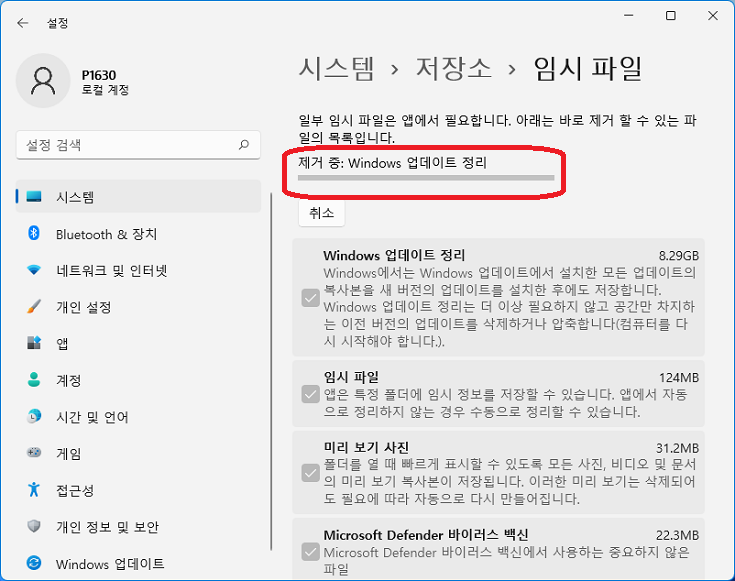Click the P1630 account name
Image resolution: width=735 pixels, height=581 pixels.
(x=99, y=75)
